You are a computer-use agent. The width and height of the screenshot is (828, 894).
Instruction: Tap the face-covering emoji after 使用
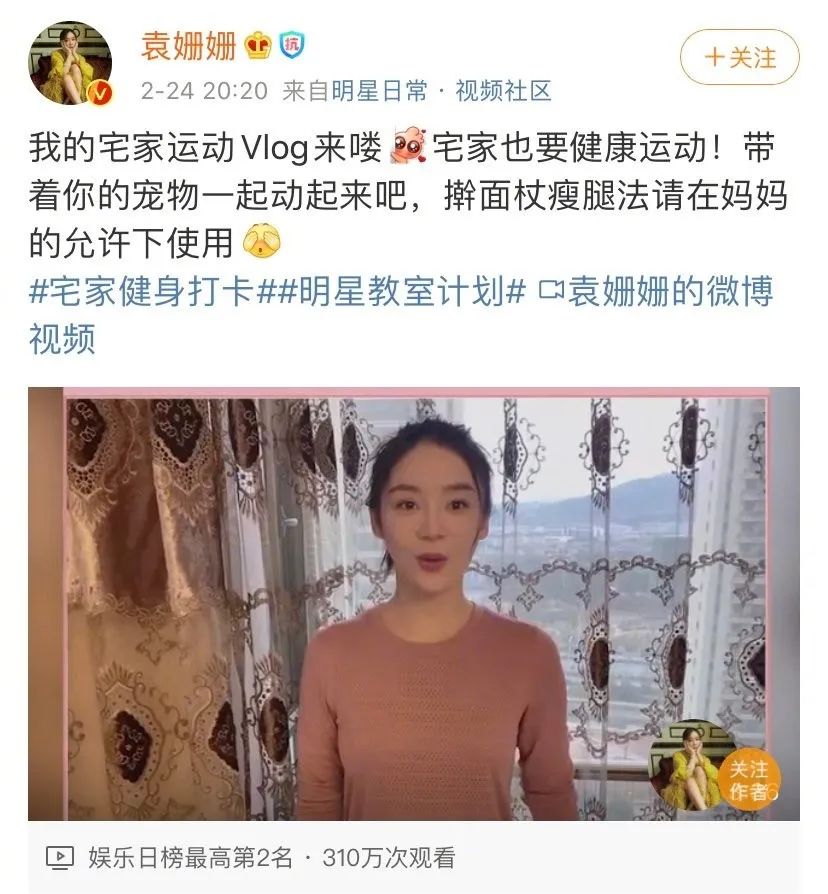click(x=262, y=241)
